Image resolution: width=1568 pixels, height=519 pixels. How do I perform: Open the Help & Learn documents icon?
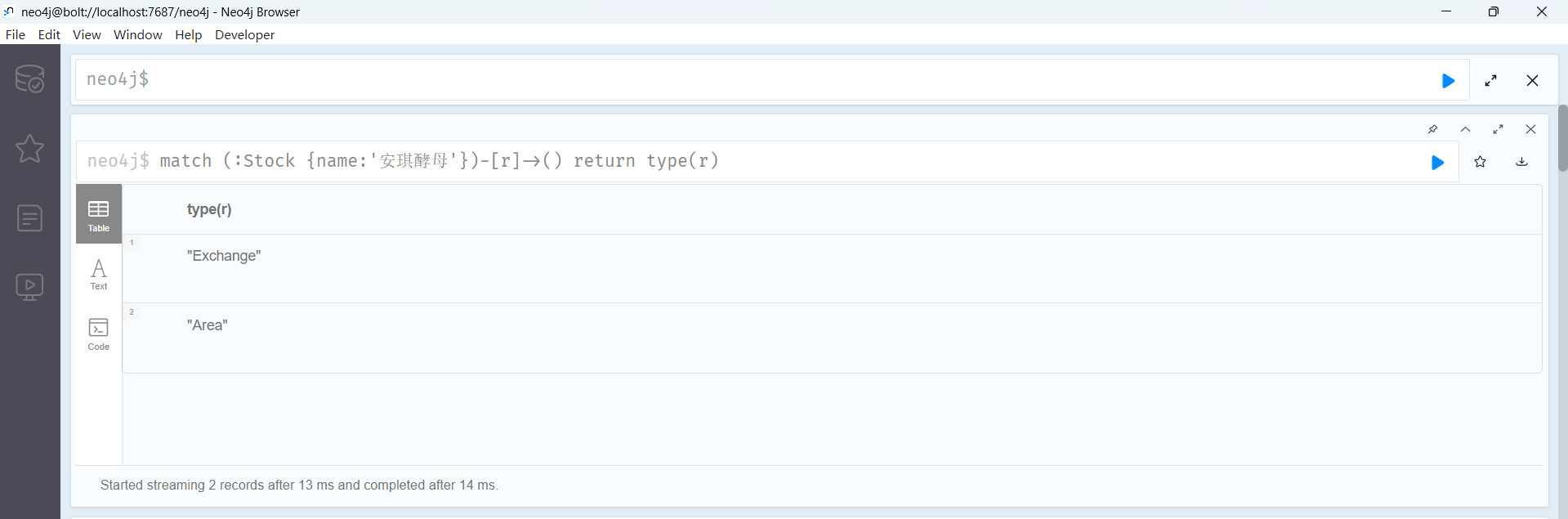pos(29,218)
